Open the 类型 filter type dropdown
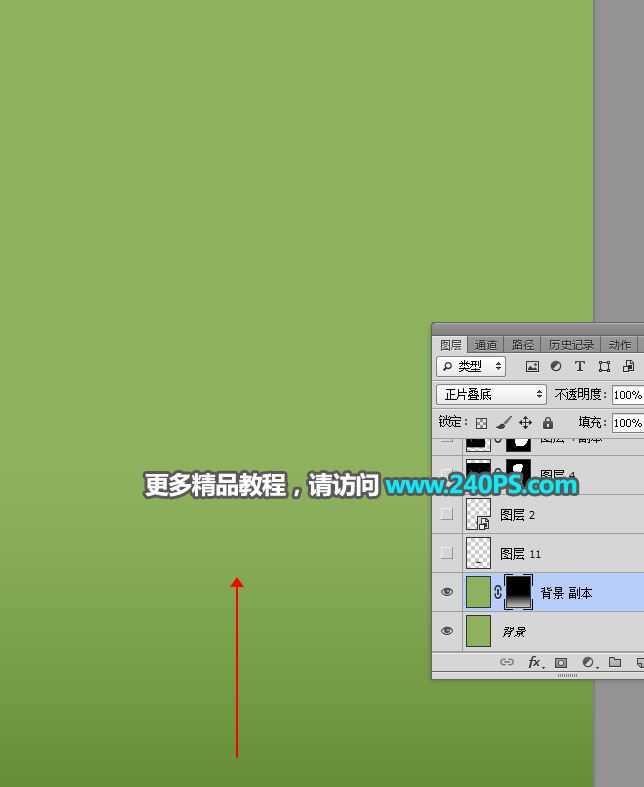The height and width of the screenshot is (787, 644). (x=471, y=367)
